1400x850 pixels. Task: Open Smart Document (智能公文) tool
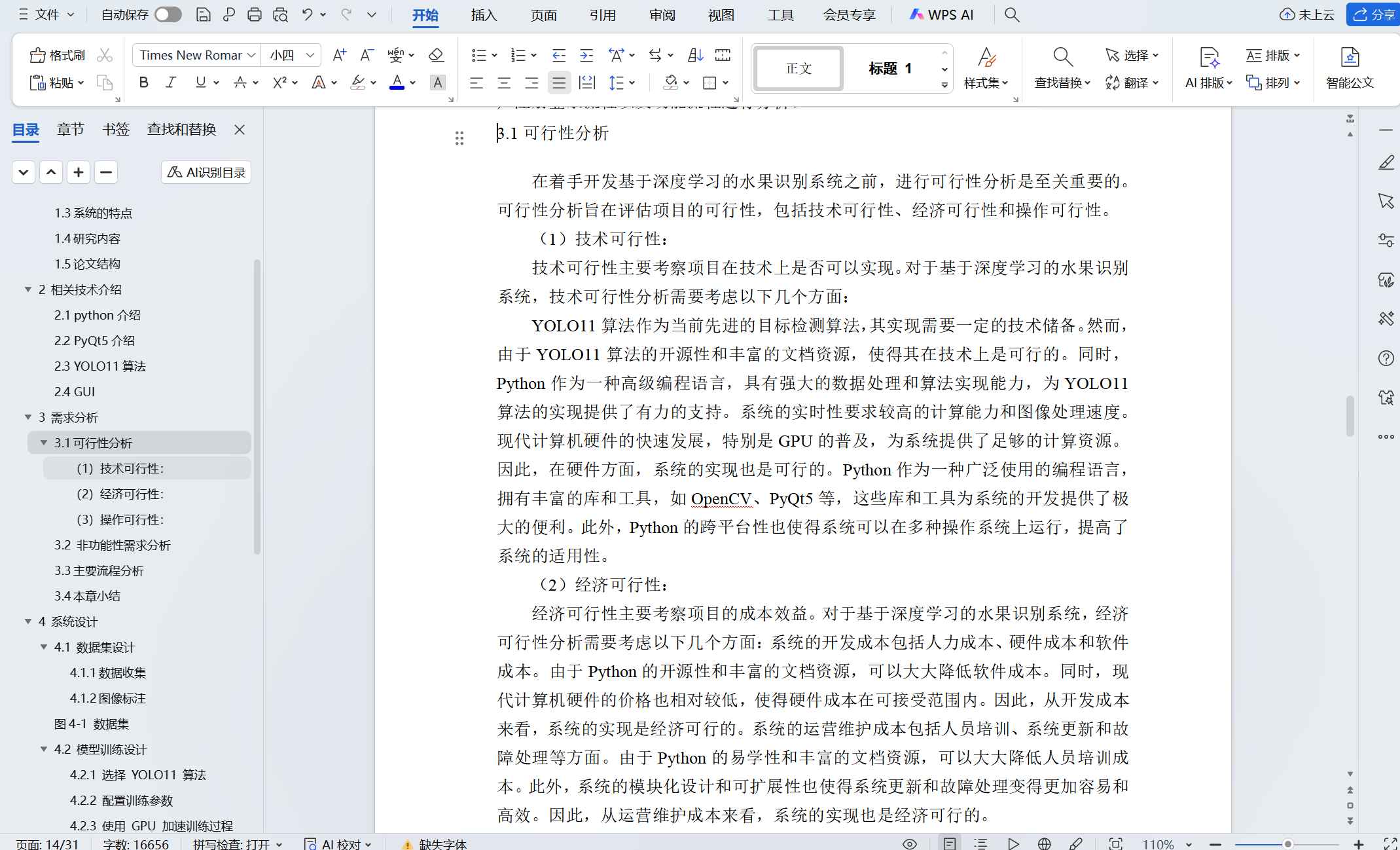[1350, 68]
